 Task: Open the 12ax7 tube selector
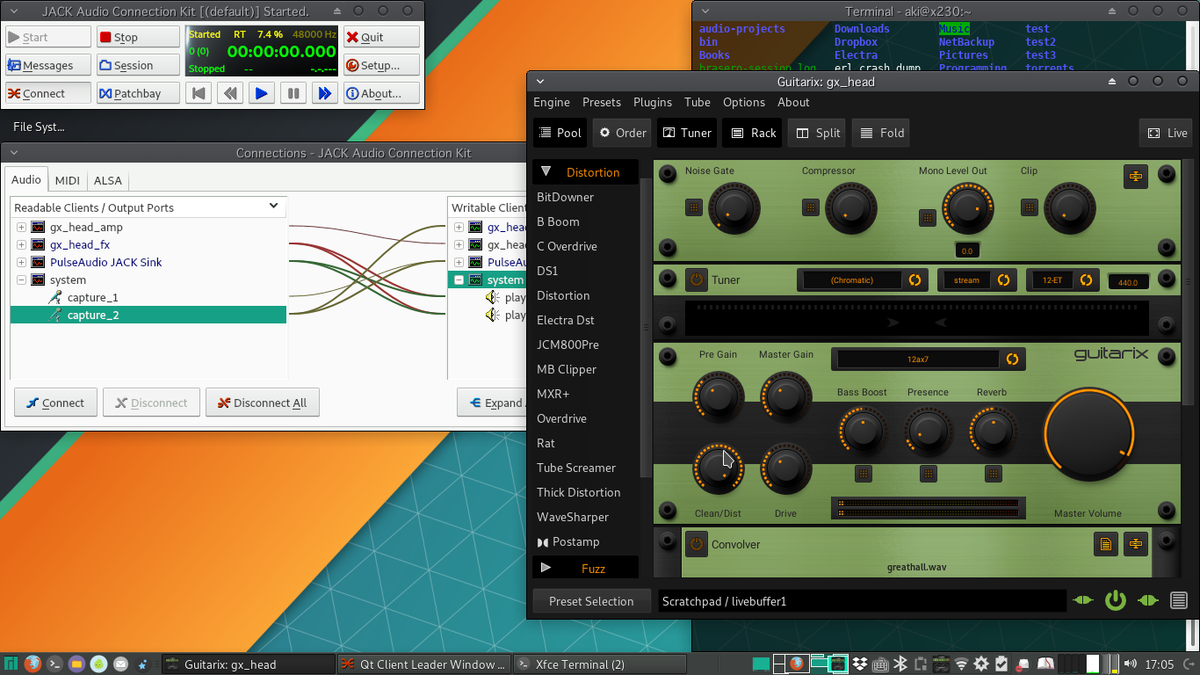click(x=929, y=358)
